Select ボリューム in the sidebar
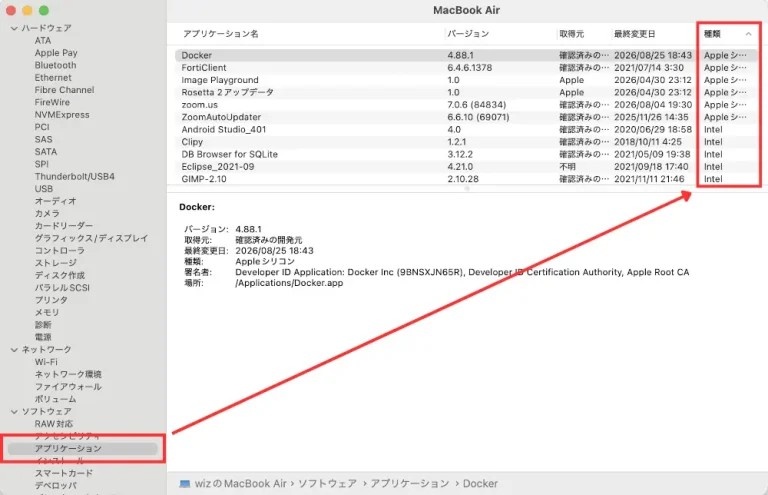The image size is (768, 495). [55, 399]
